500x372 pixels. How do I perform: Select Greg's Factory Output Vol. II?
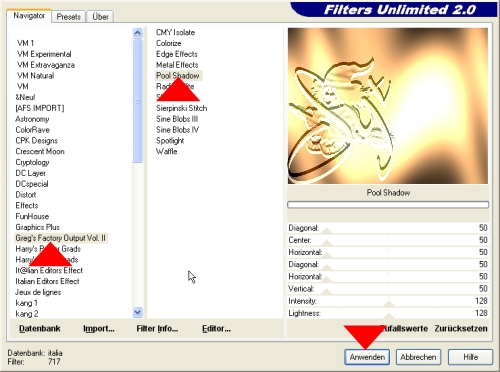60,238
